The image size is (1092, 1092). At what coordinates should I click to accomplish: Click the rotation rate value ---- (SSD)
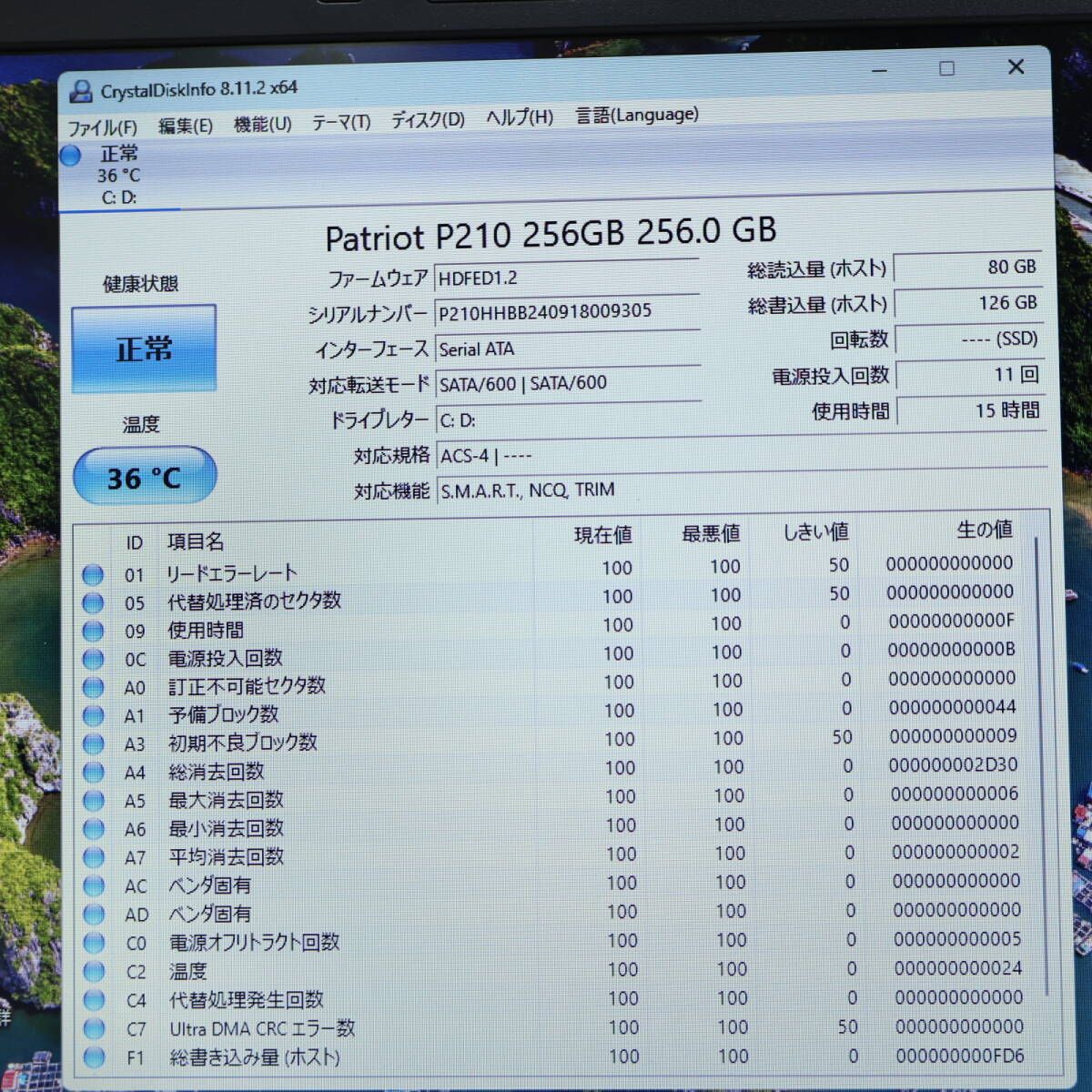click(970, 339)
